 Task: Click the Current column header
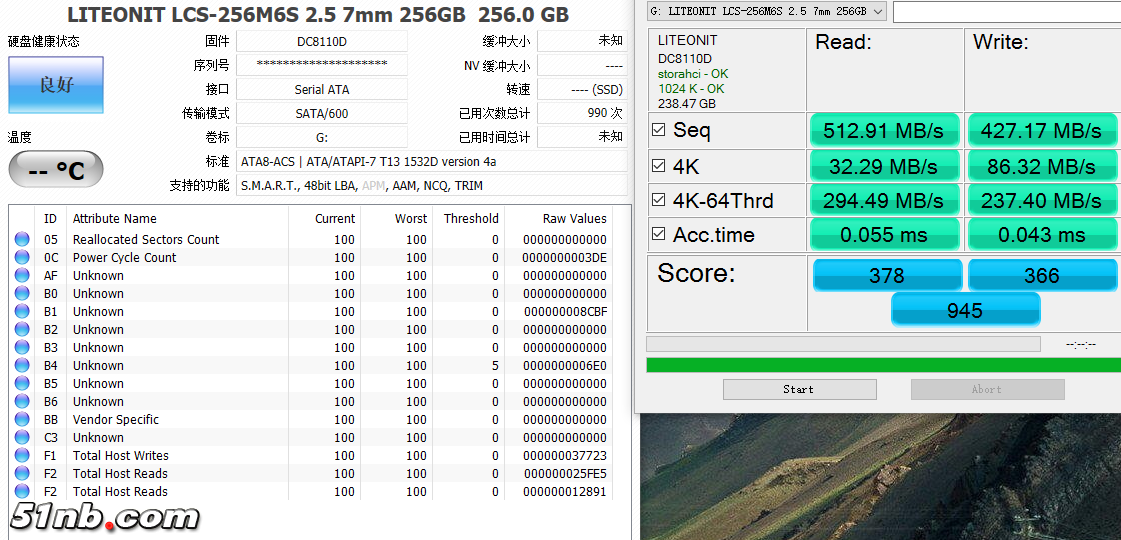335,219
